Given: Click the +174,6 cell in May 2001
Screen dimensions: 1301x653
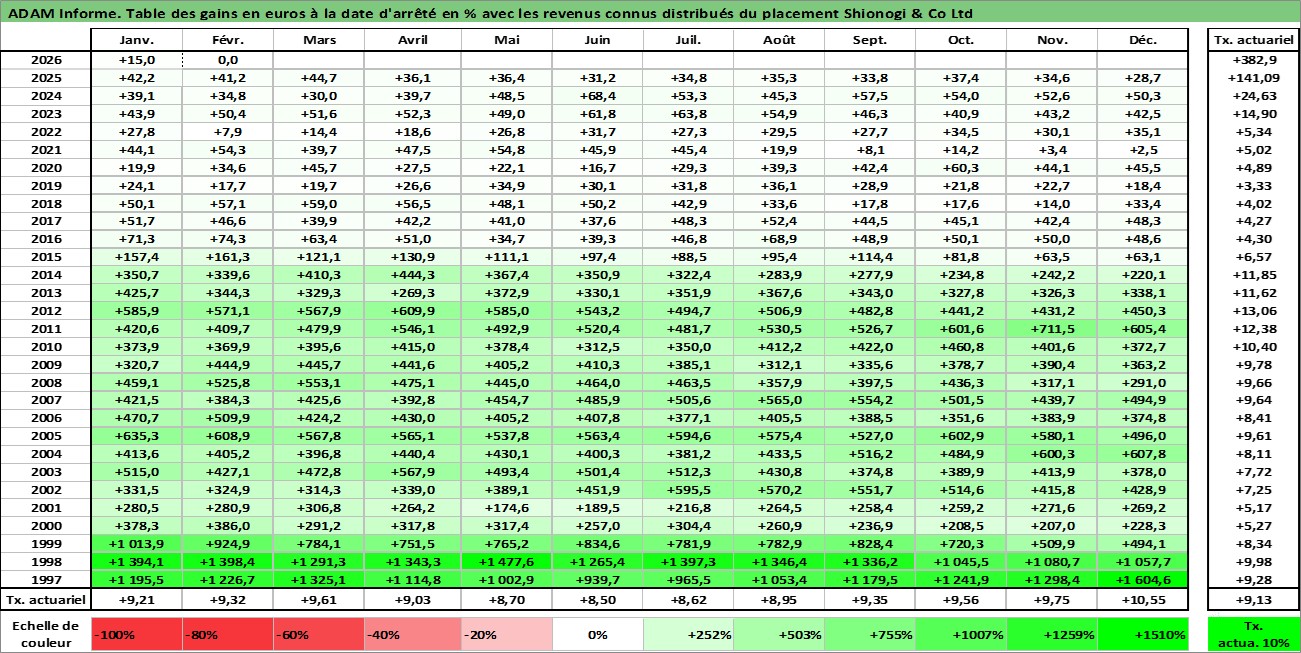Looking at the screenshot, I should [507, 508].
